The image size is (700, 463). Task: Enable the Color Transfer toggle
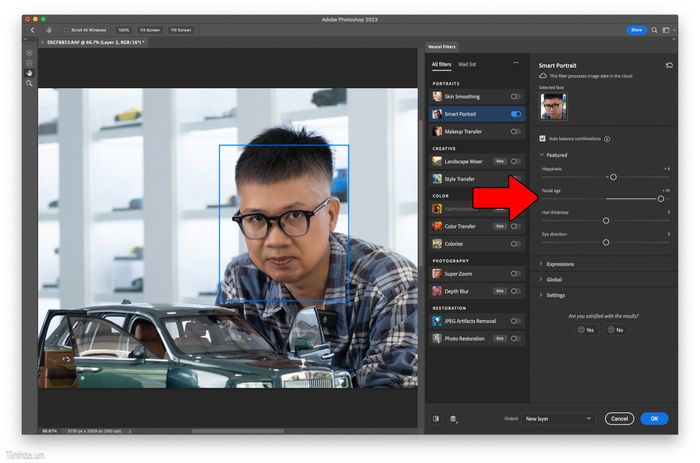point(515,226)
